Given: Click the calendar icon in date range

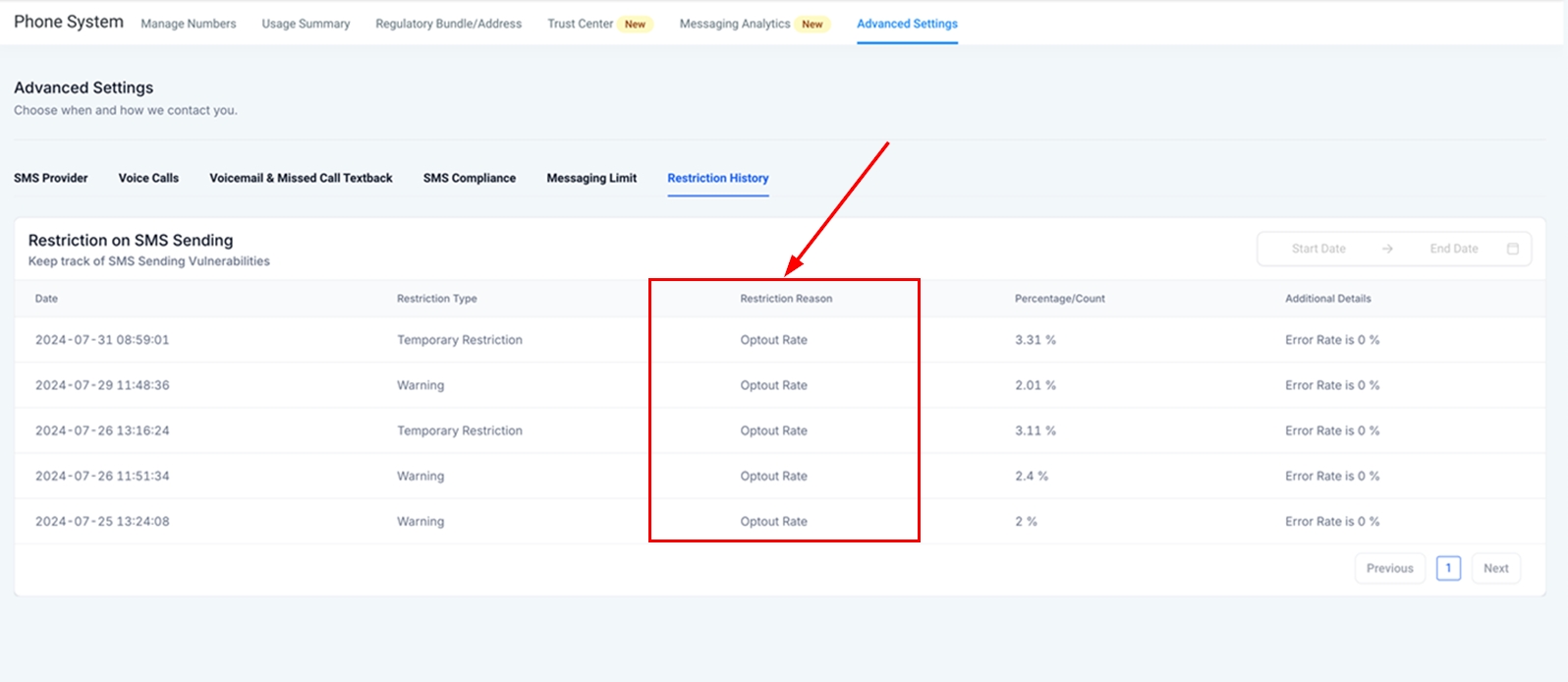Looking at the screenshot, I should point(1512,249).
